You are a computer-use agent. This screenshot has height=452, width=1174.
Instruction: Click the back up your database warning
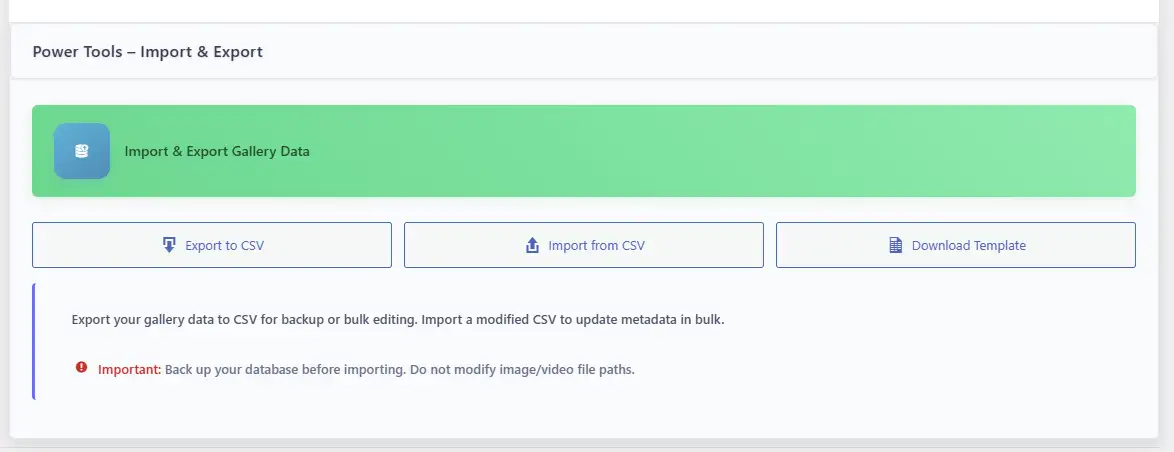pyautogui.click(x=400, y=369)
